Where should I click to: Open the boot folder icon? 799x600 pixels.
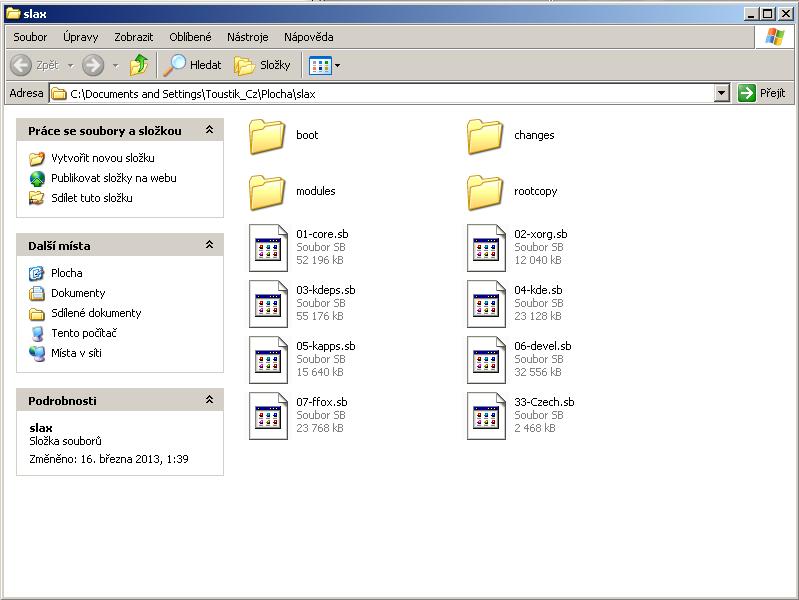[267, 136]
